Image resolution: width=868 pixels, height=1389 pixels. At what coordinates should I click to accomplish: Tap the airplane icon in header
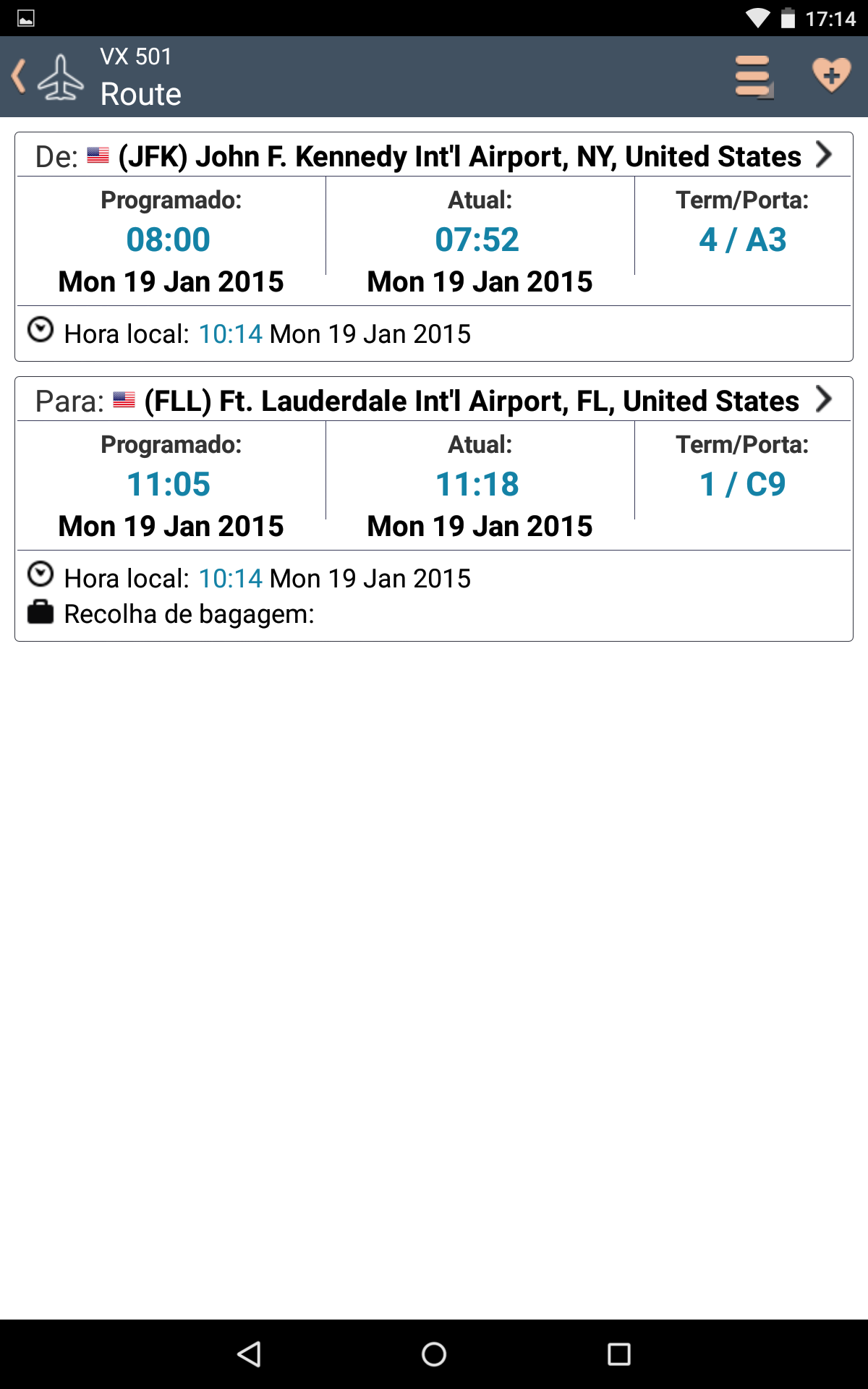tap(61, 77)
